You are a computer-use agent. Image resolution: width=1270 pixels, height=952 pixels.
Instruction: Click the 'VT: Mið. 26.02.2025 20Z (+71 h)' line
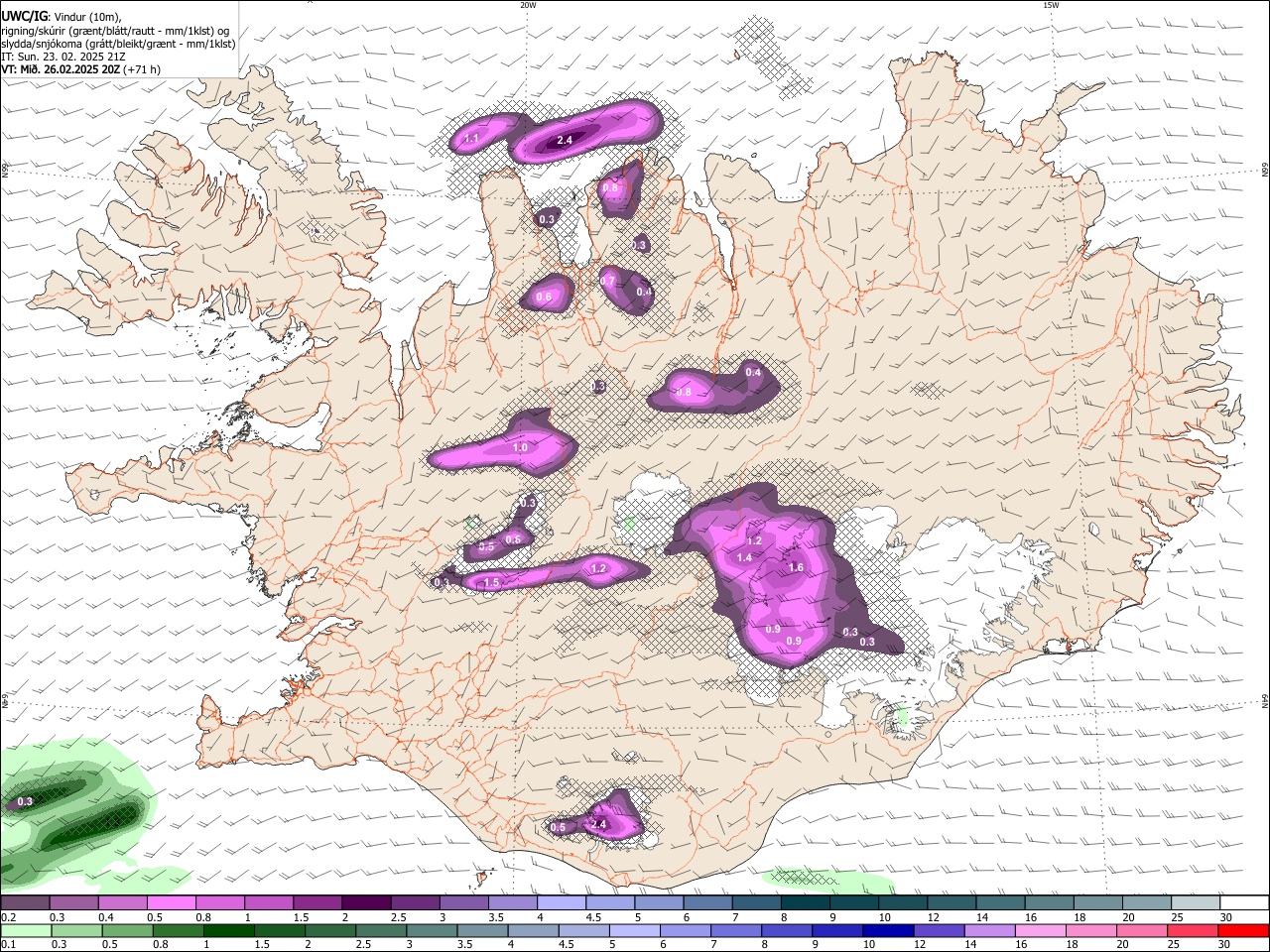pyautogui.click(x=81, y=69)
